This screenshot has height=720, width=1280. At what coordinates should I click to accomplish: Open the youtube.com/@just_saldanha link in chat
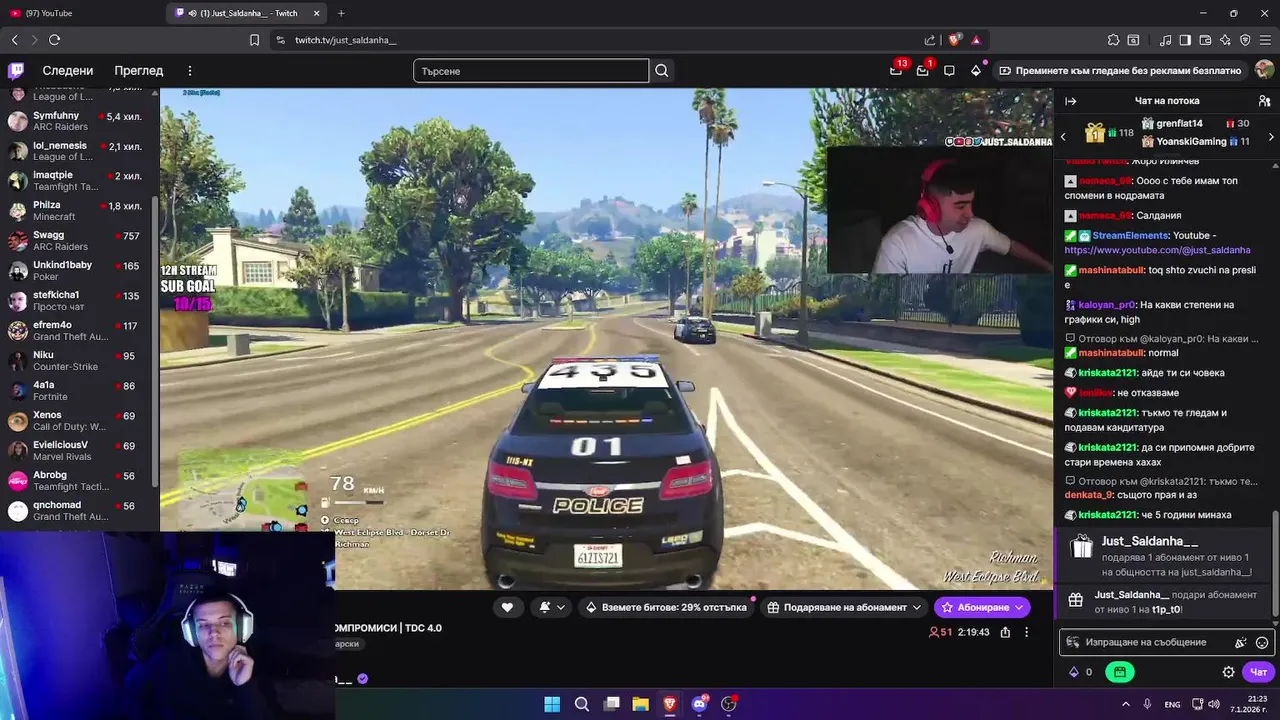pos(1157,250)
